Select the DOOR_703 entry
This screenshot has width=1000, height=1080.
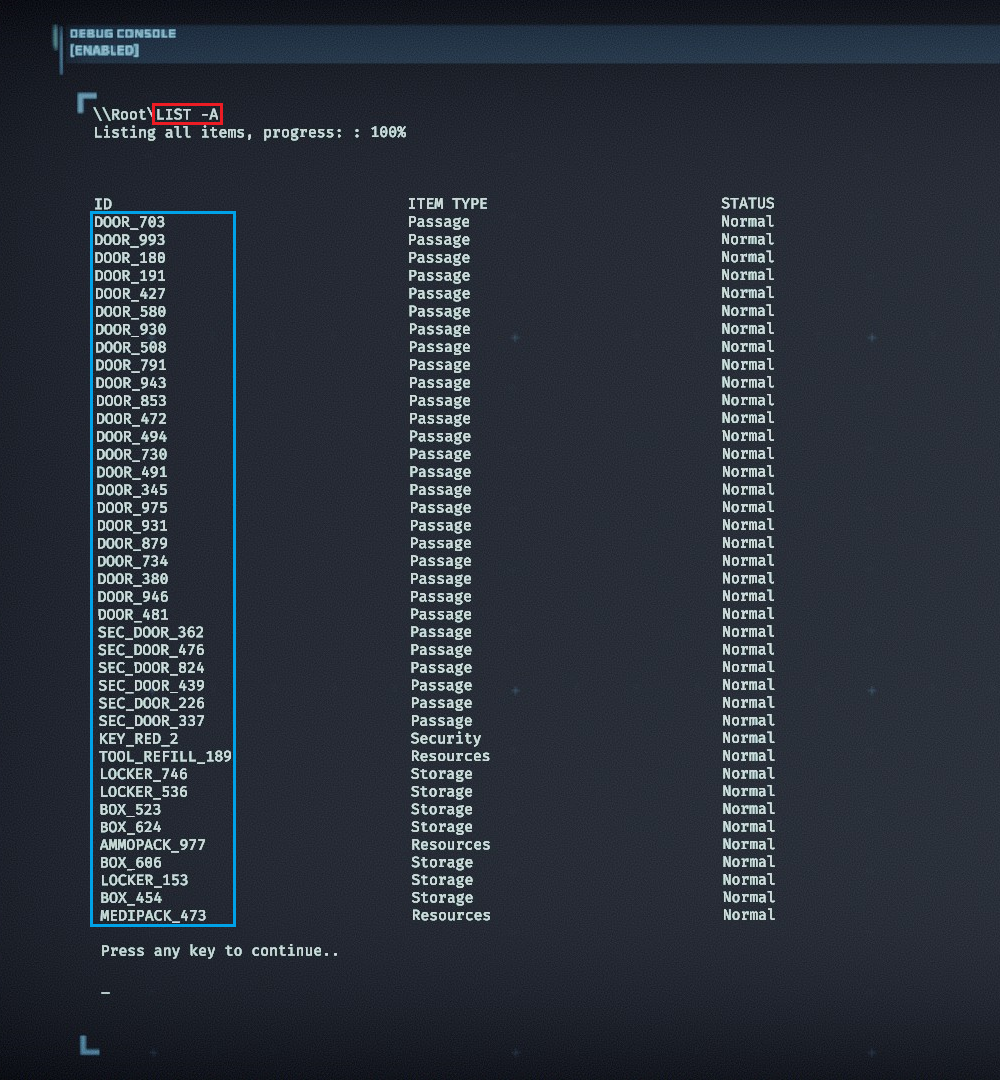(129, 222)
